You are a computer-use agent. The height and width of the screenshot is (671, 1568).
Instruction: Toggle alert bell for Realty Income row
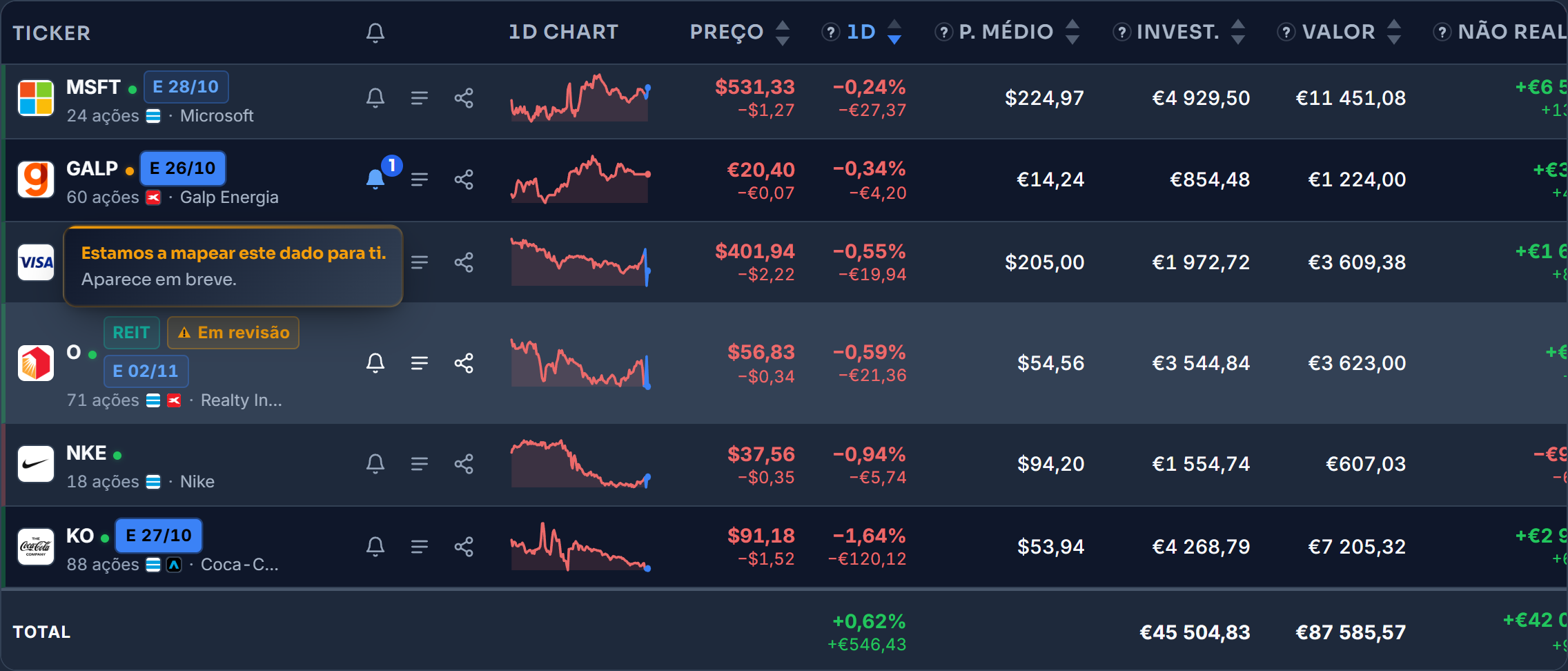375,363
